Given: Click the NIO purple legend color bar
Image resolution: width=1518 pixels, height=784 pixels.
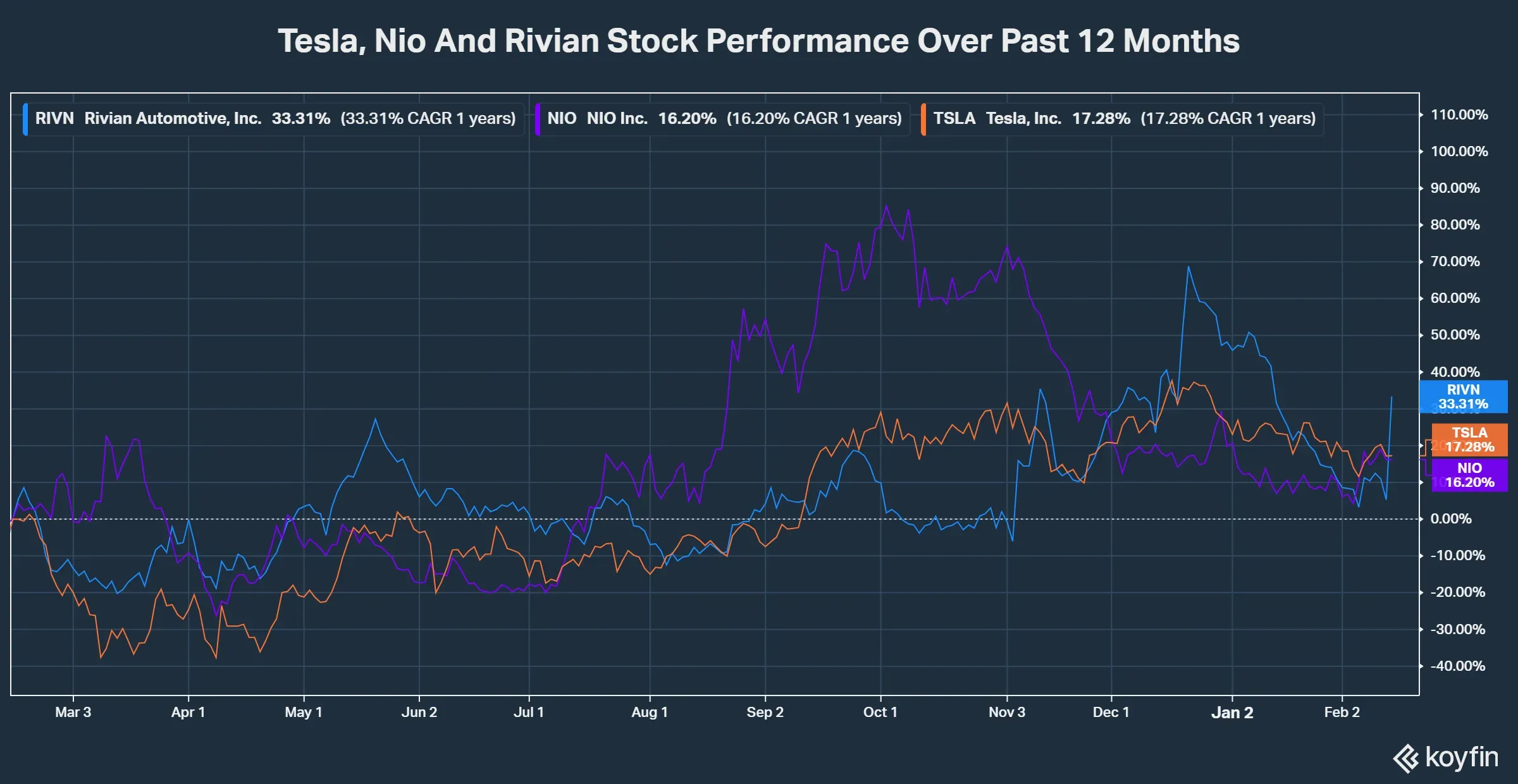Looking at the screenshot, I should click(x=538, y=119).
